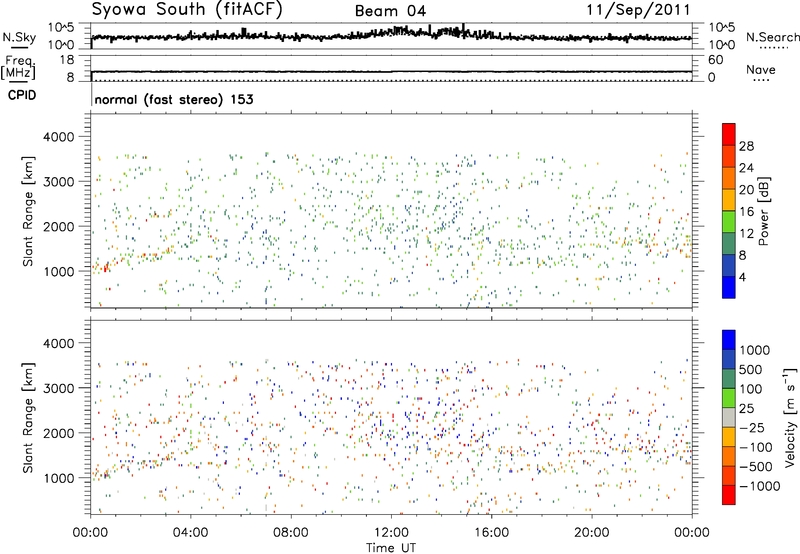Click the 1000 tick on velocity panel range axis

[x=59, y=478]
